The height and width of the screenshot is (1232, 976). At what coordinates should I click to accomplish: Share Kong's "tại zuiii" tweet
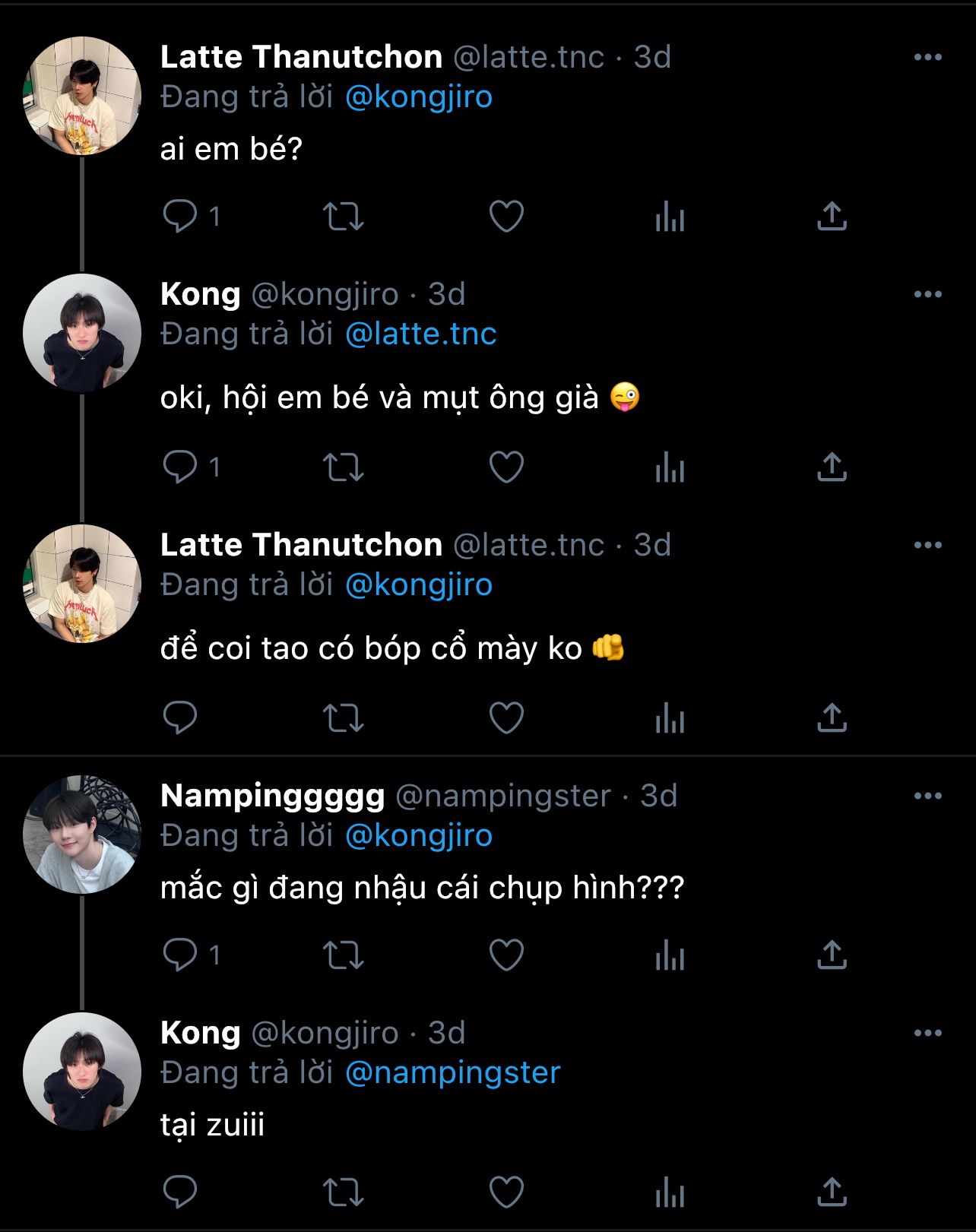click(832, 1192)
